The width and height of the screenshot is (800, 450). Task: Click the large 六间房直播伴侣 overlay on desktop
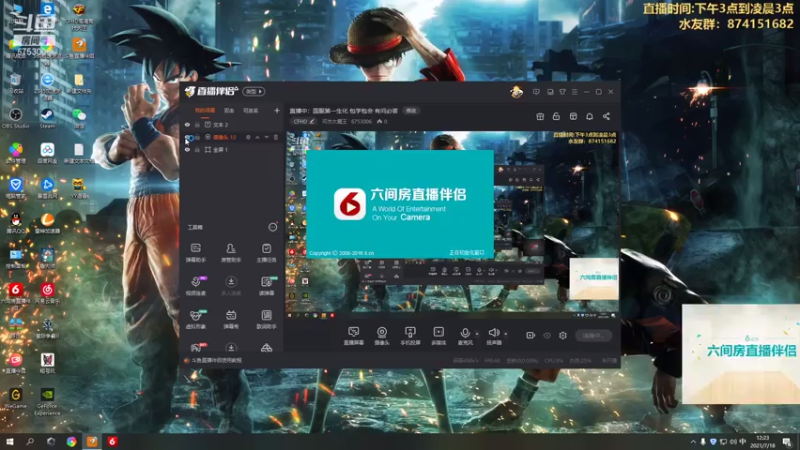tap(741, 354)
